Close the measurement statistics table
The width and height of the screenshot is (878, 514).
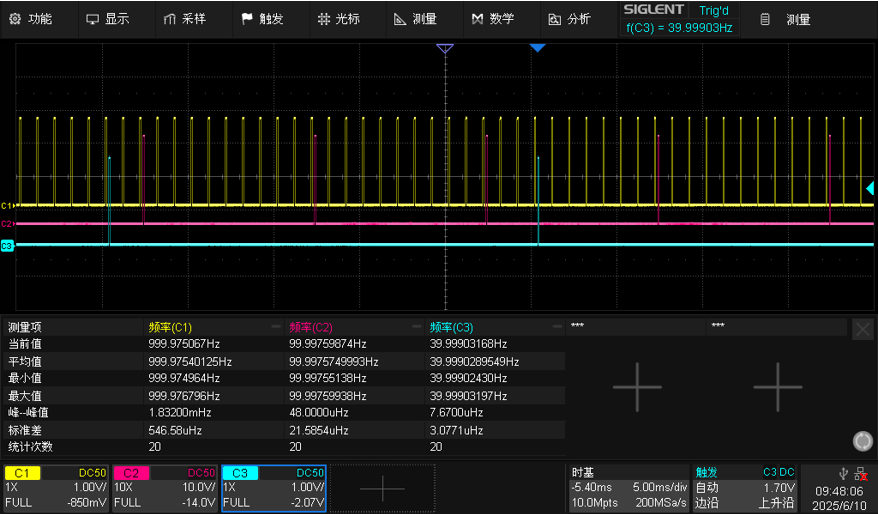(862, 329)
